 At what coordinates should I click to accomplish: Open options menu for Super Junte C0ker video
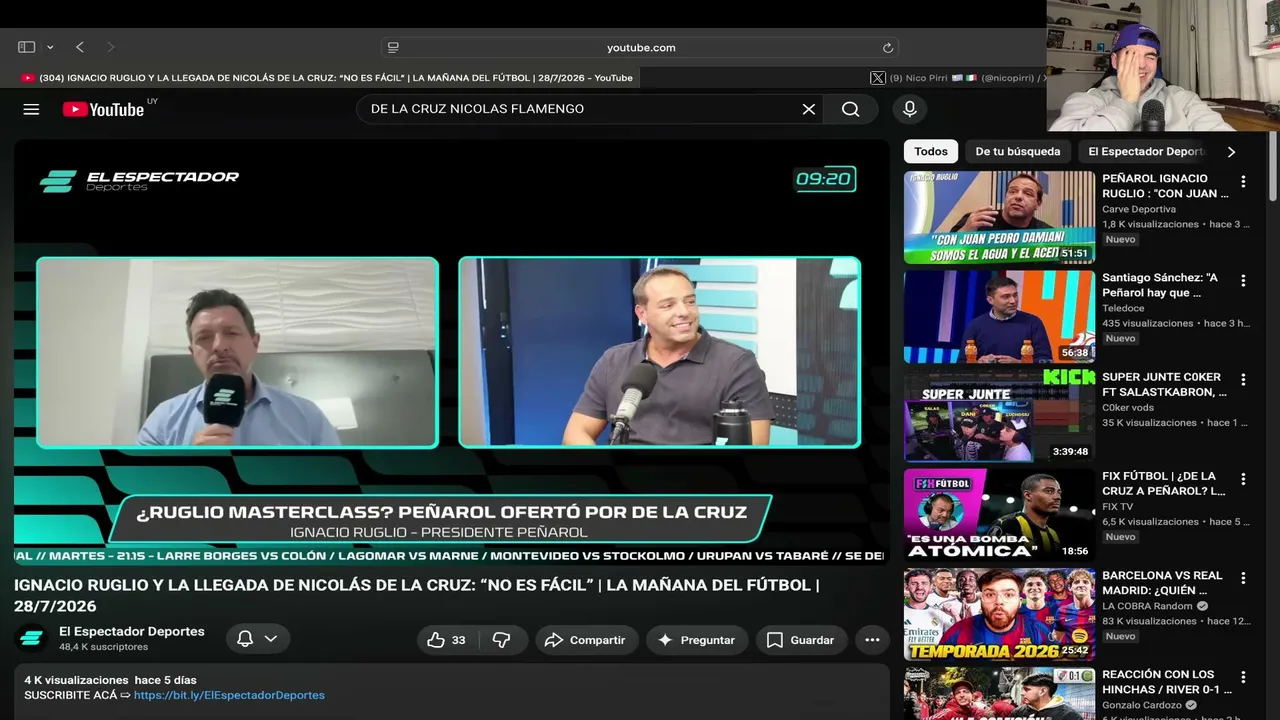[1243, 380]
